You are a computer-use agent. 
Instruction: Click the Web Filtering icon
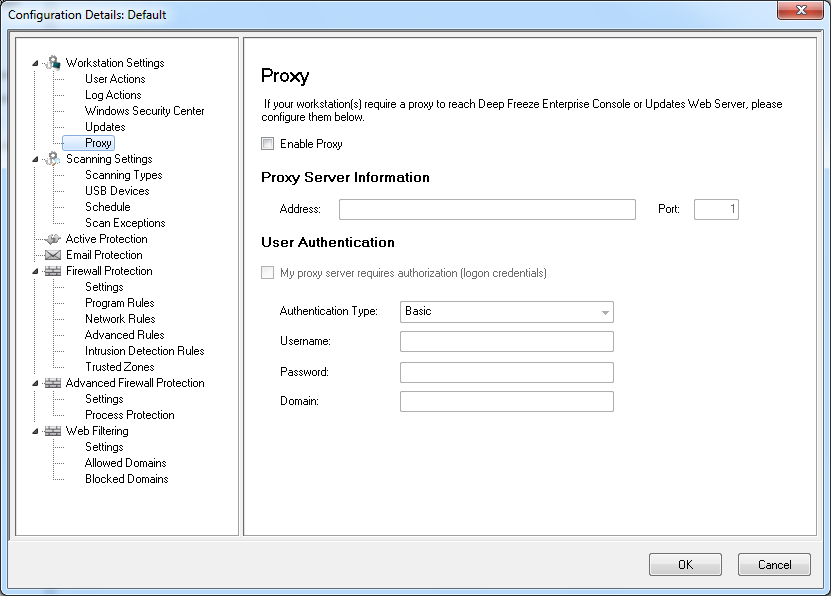click(x=53, y=431)
